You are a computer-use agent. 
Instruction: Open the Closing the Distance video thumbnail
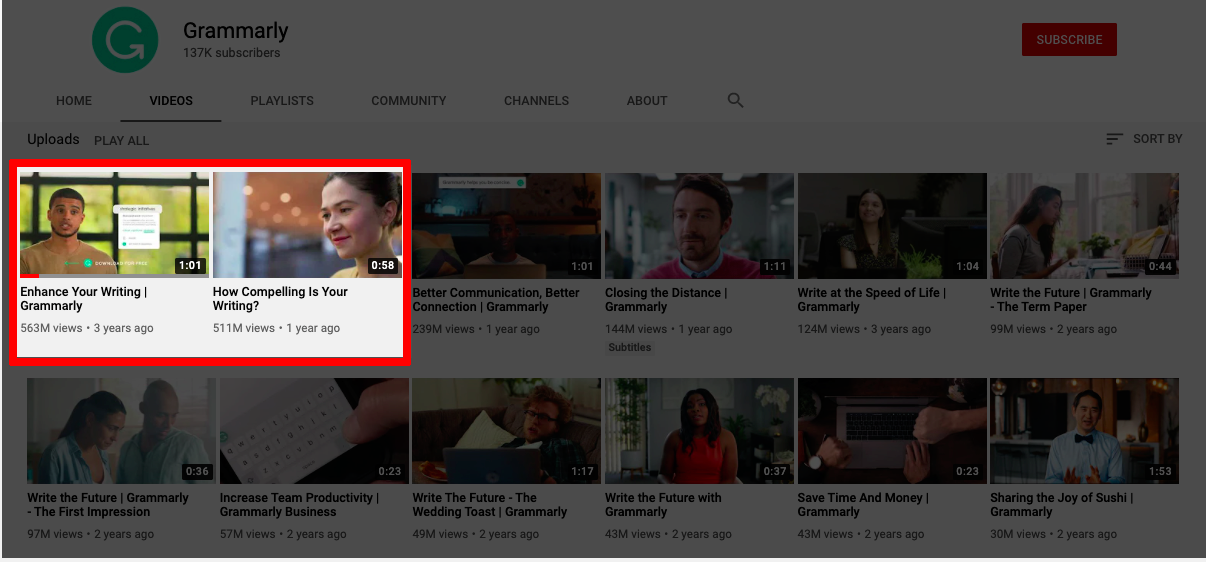[x=699, y=226]
